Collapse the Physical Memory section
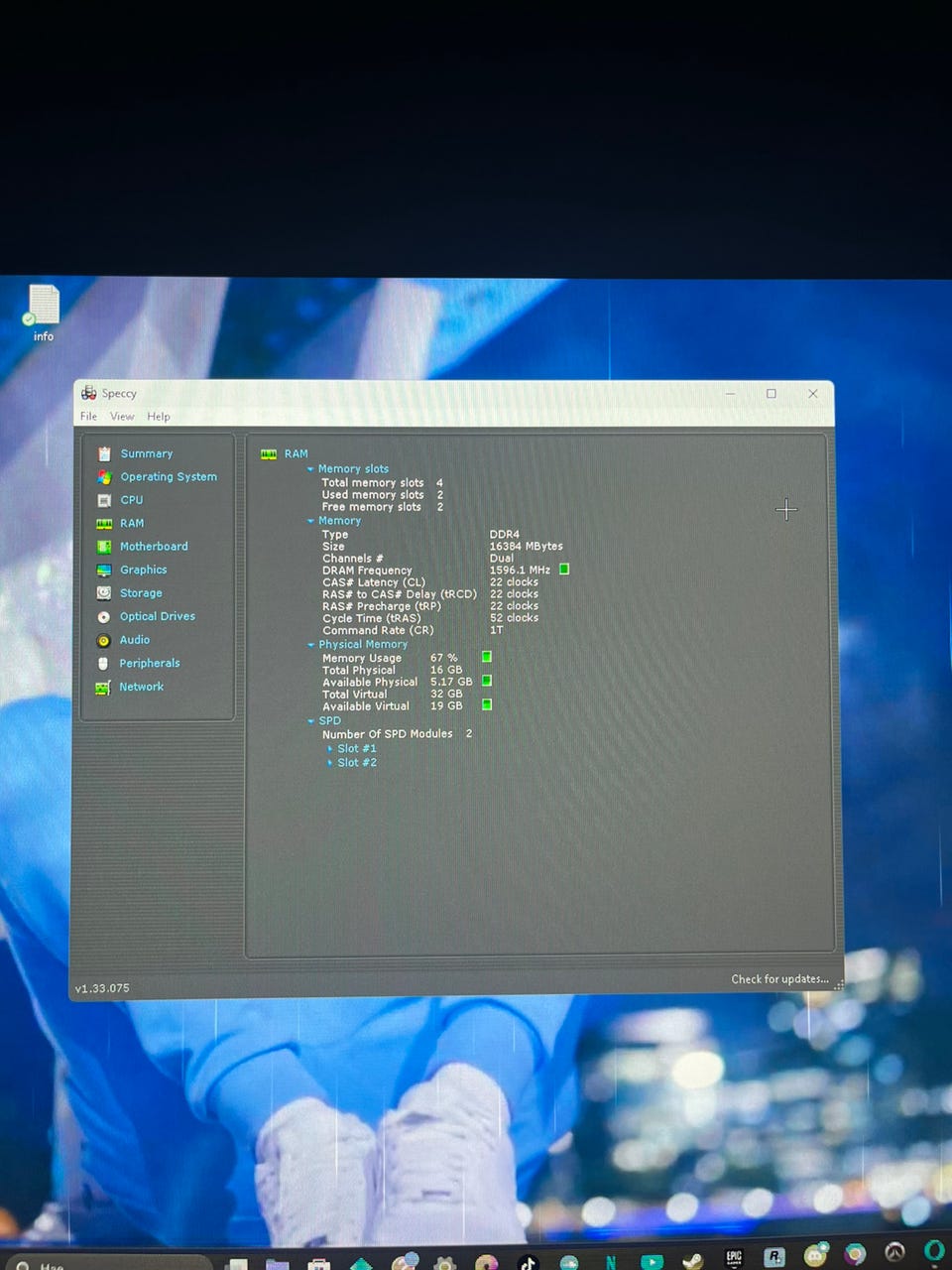952x1270 pixels. click(x=310, y=645)
